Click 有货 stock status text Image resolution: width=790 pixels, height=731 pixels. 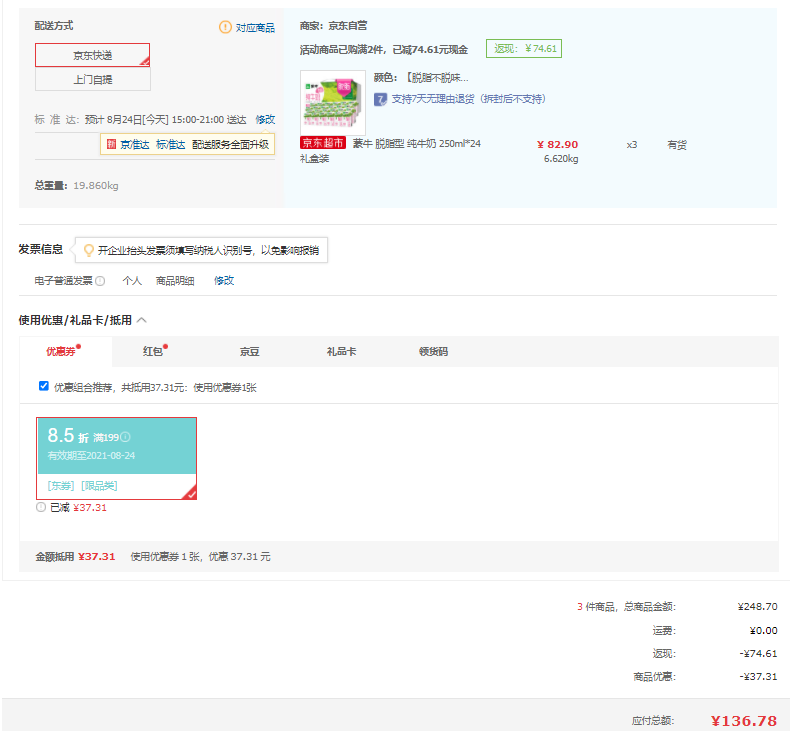677,145
